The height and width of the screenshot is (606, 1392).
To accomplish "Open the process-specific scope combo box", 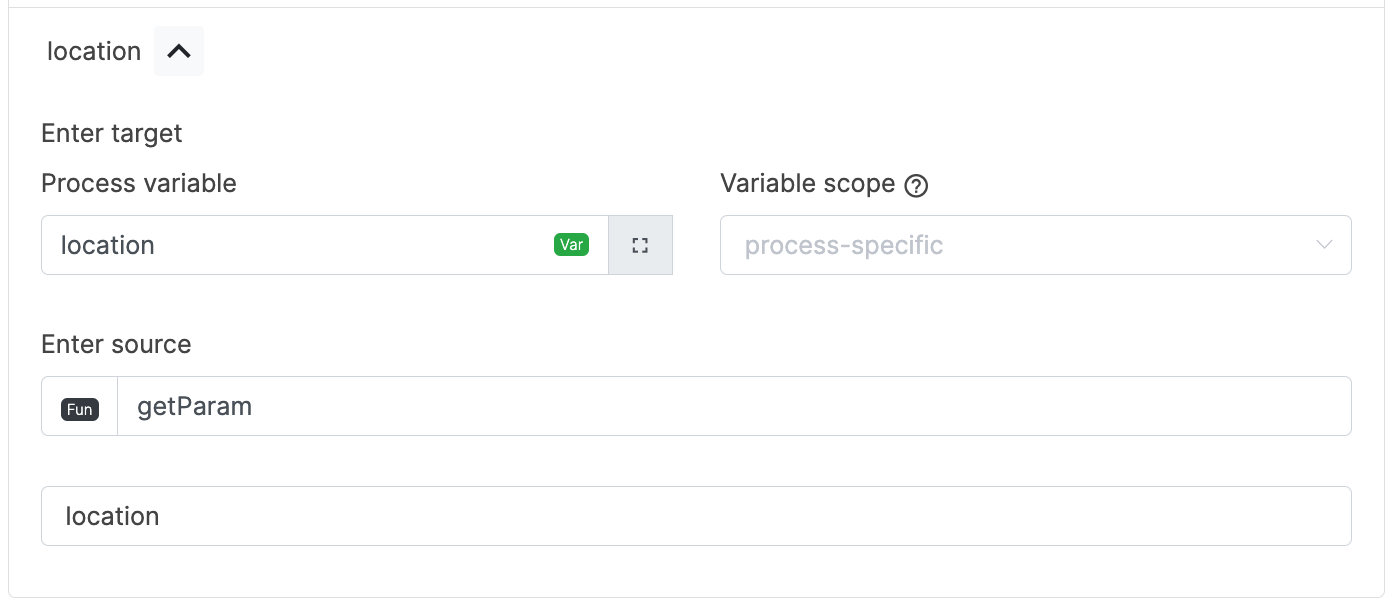I will click(1035, 244).
